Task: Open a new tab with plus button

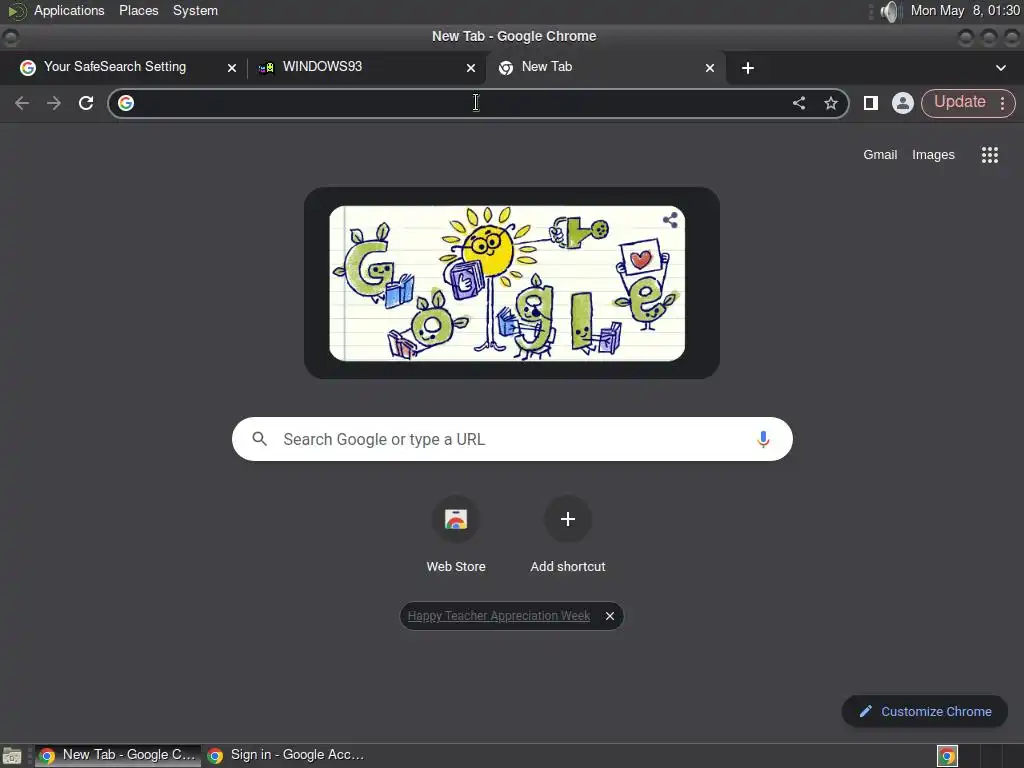Action: [748, 68]
